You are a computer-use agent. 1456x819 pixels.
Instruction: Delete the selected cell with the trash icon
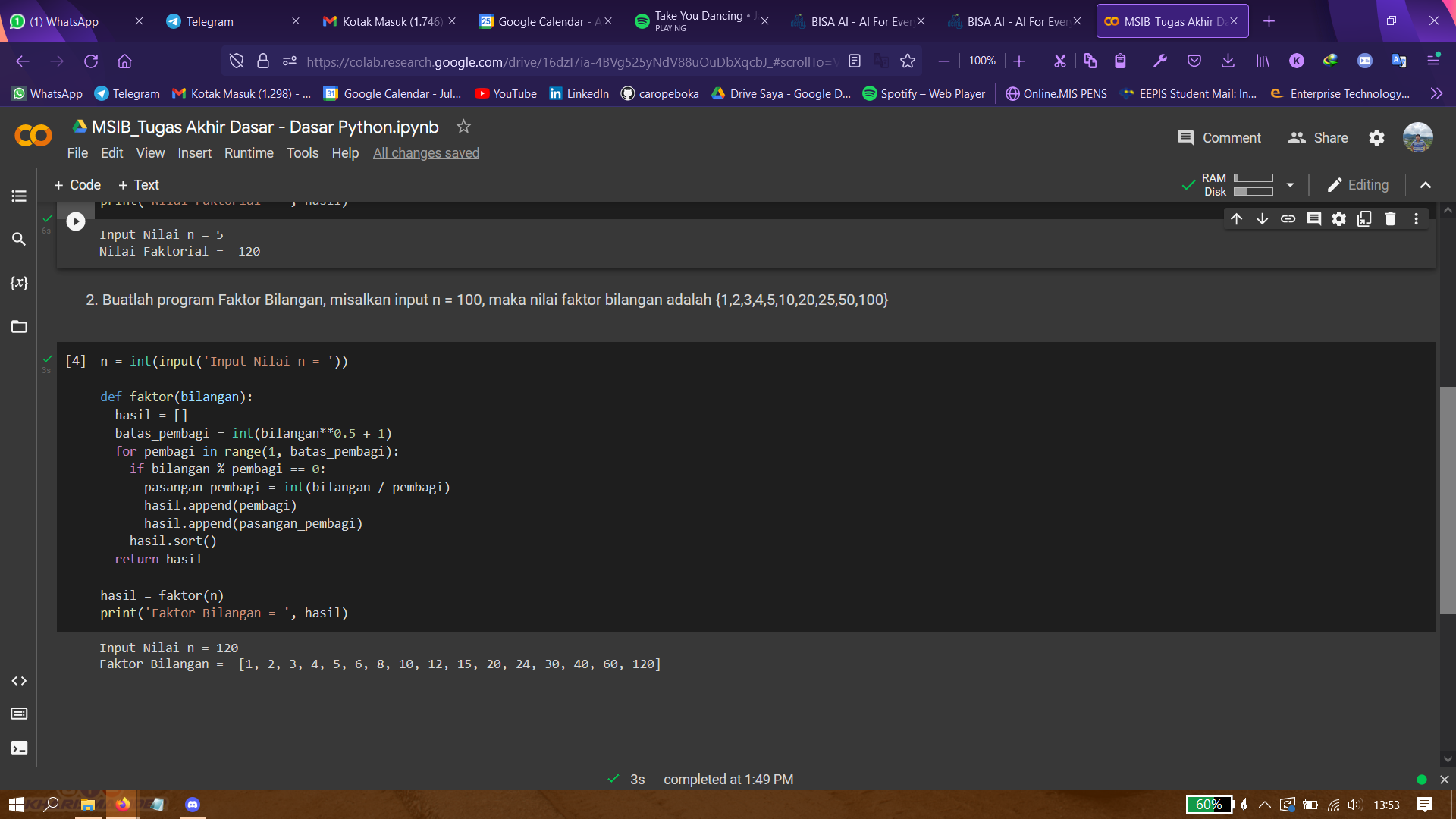pyautogui.click(x=1390, y=219)
